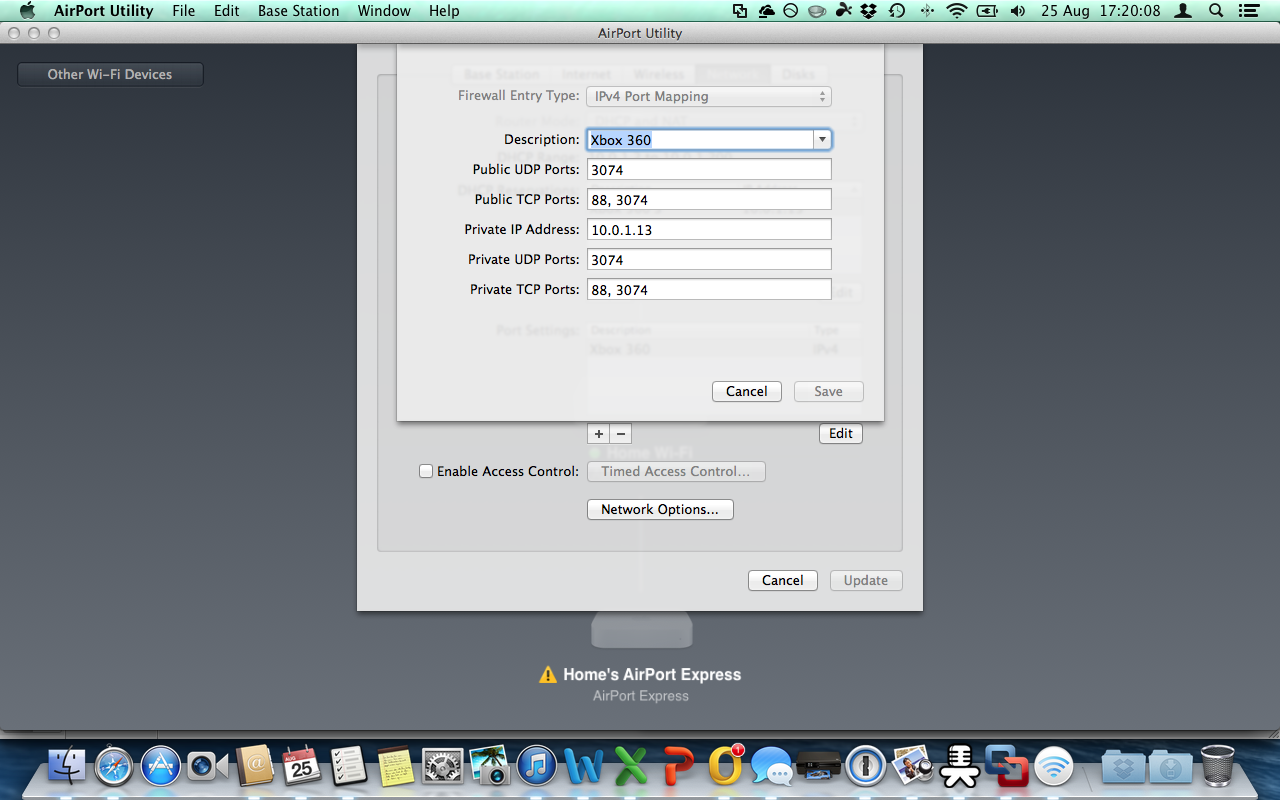Open Firewall Entry Type dropdown

coord(709,96)
